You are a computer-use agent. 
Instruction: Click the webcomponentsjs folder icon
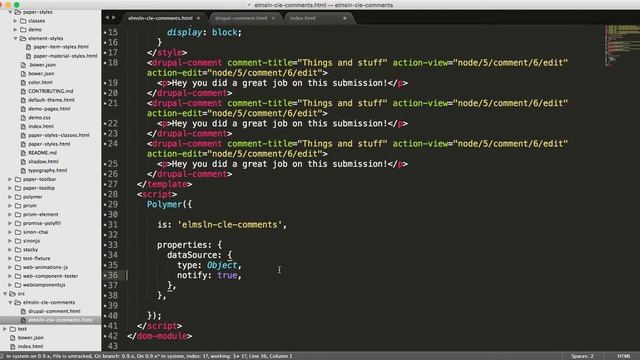click(x=18, y=285)
